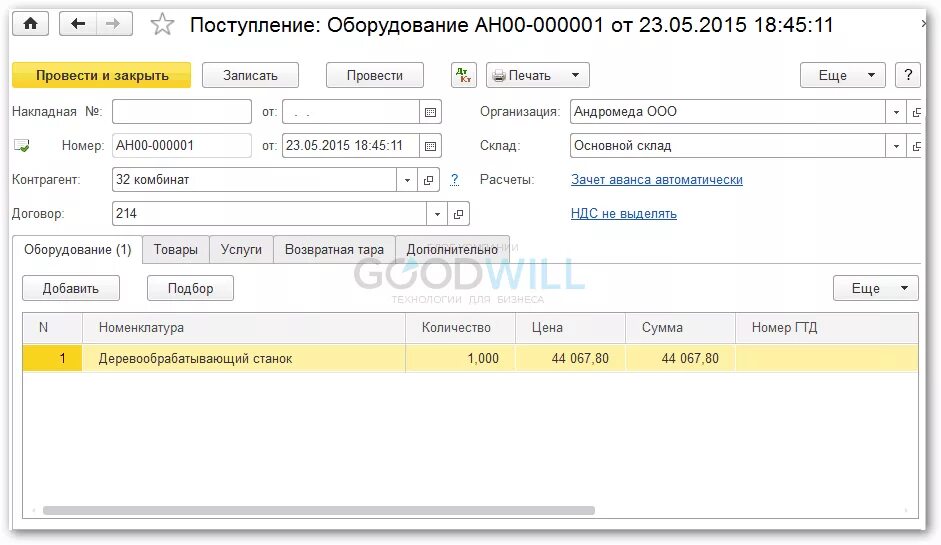Open НДС не выделять link
Screen dimensions: 941x545
pos(624,214)
